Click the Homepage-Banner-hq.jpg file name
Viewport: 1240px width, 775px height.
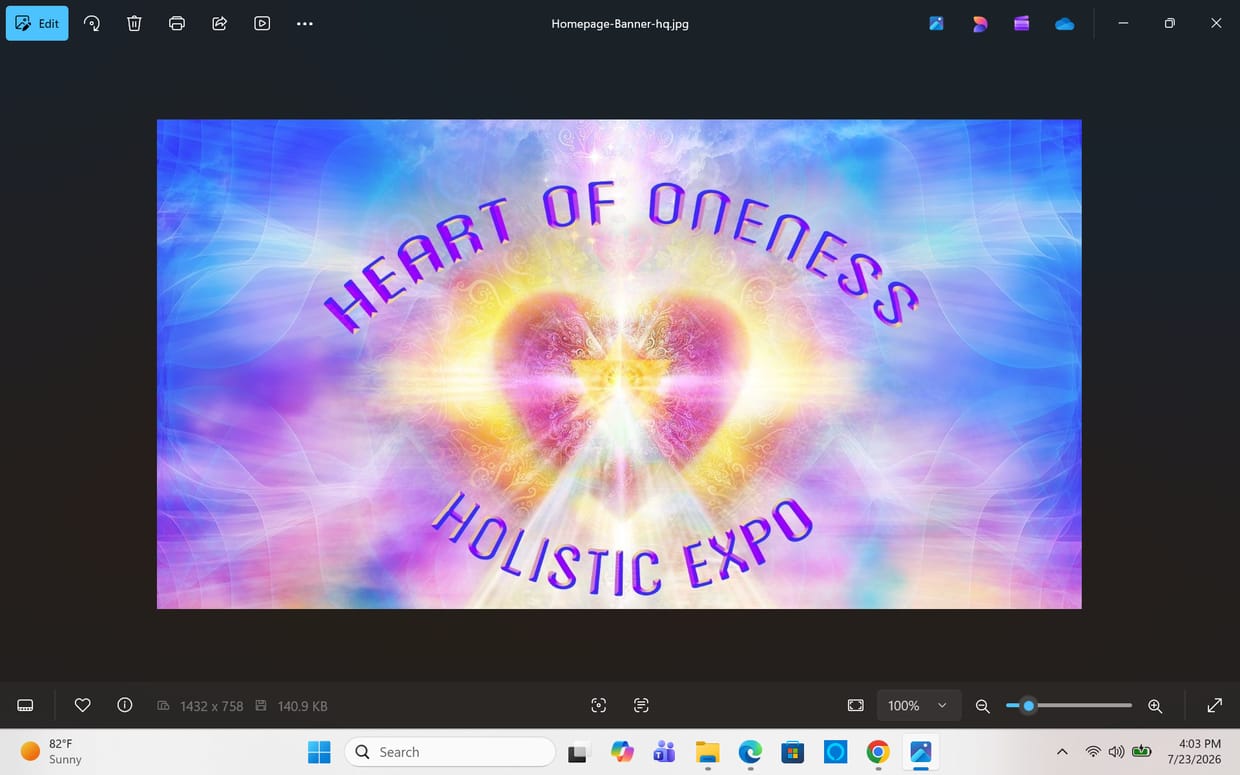pos(620,24)
